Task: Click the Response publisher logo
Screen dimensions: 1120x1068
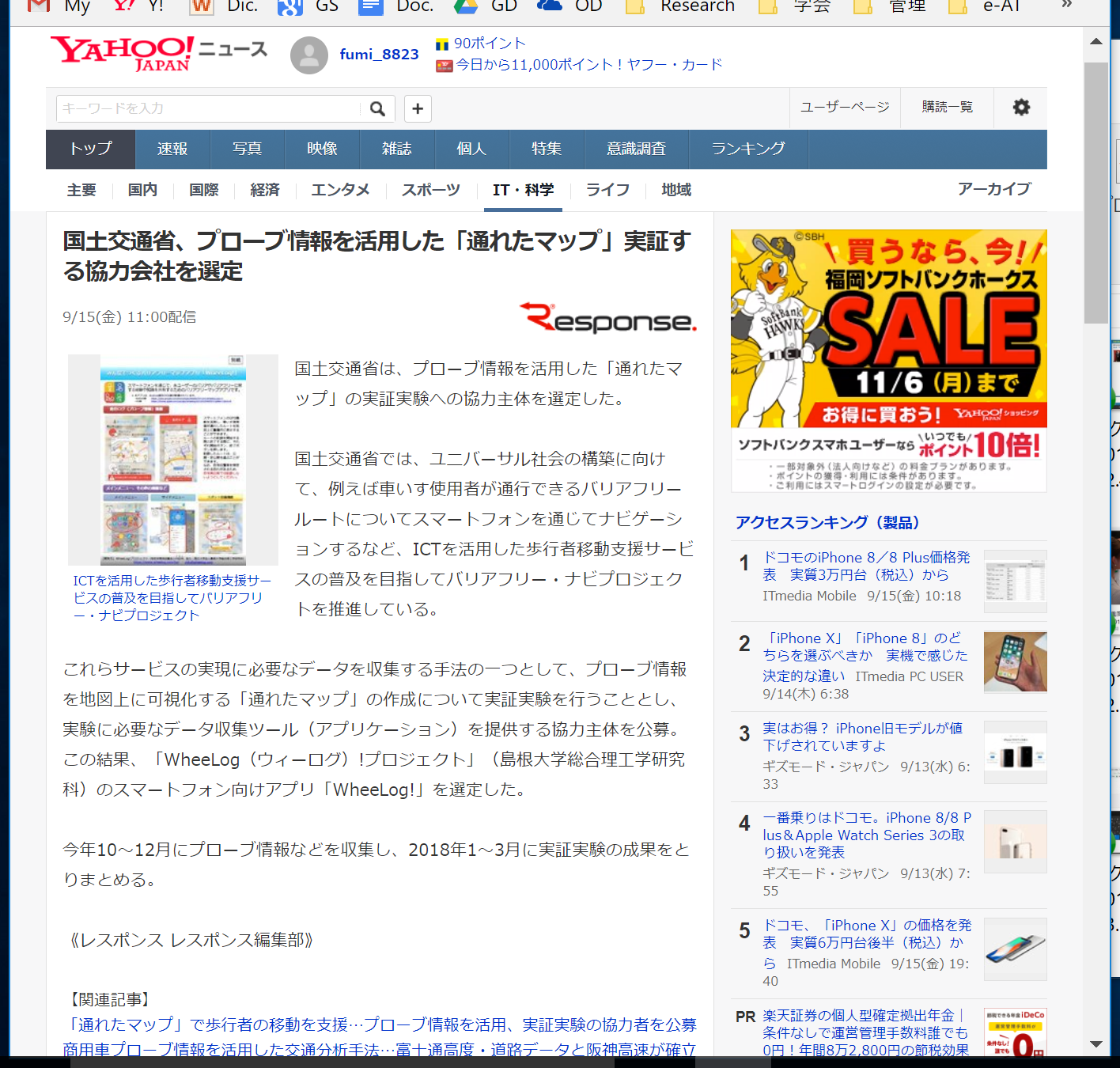Action: point(607,318)
